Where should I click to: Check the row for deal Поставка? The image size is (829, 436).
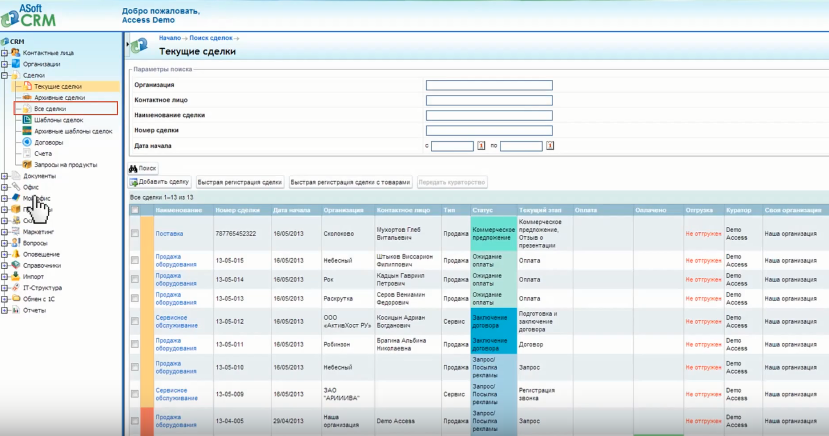(x=135, y=233)
